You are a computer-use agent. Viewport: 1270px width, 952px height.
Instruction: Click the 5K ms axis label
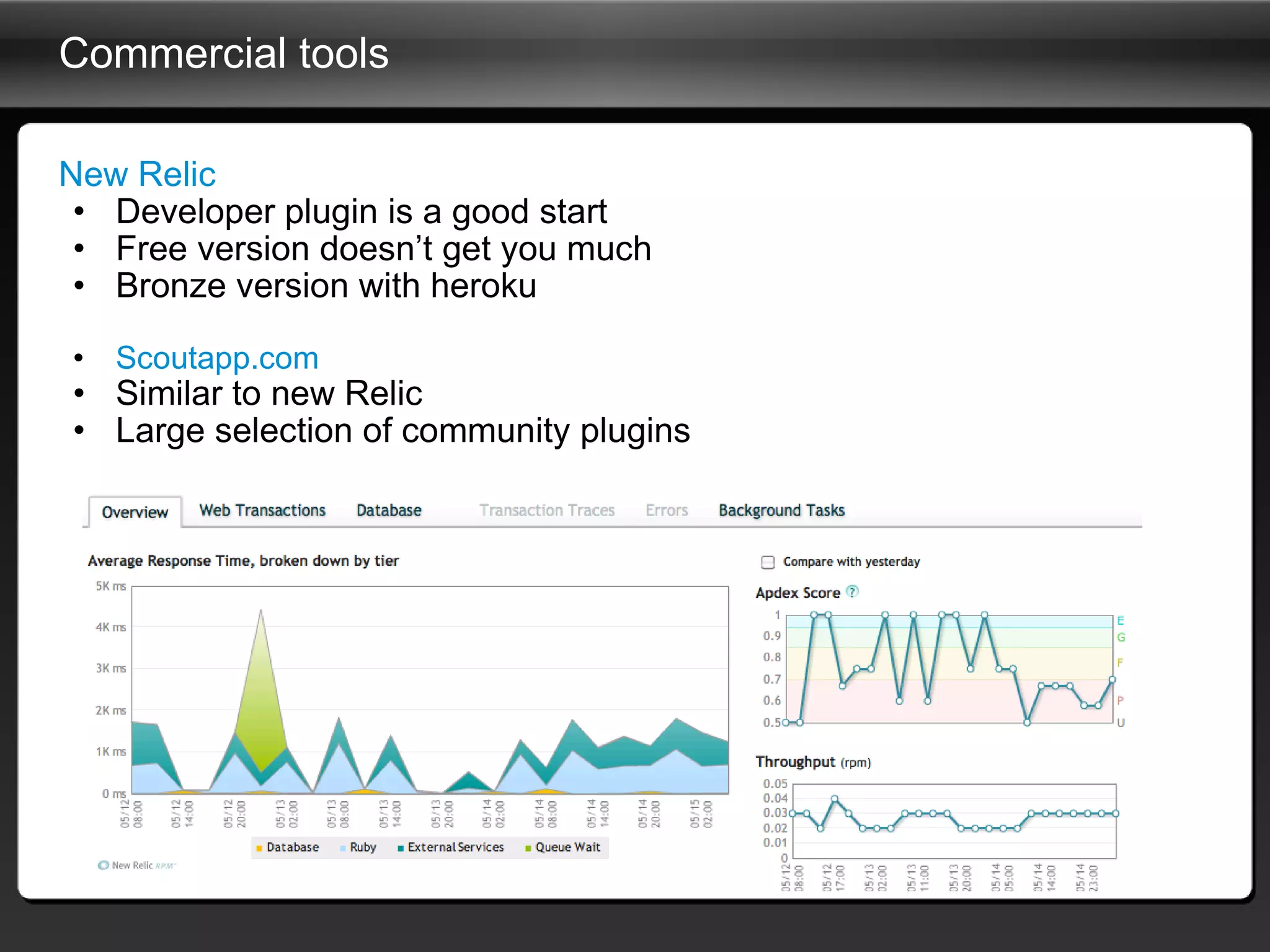coord(110,586)
